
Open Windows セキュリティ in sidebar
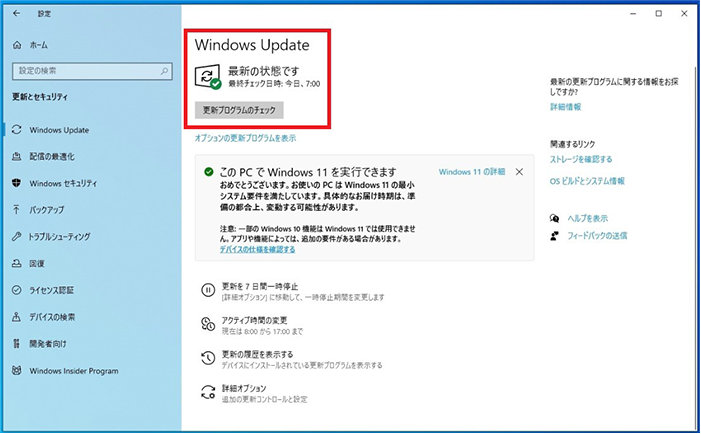coord(63,183)
